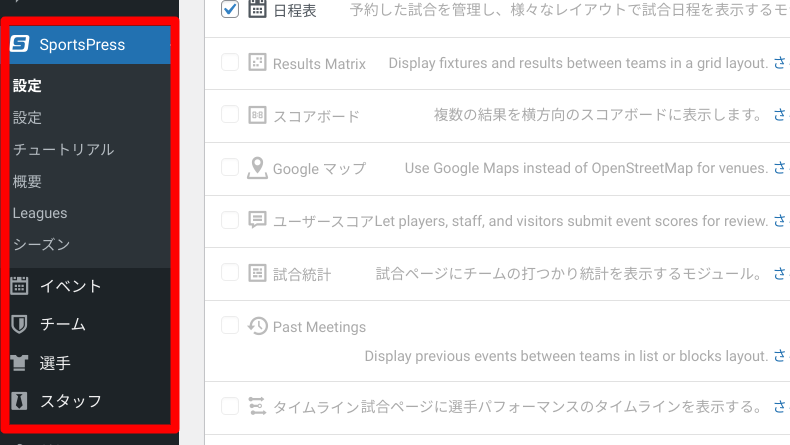Open シーズン submenu entry
This screenshot has height=445, width=790.
point(41,245)
